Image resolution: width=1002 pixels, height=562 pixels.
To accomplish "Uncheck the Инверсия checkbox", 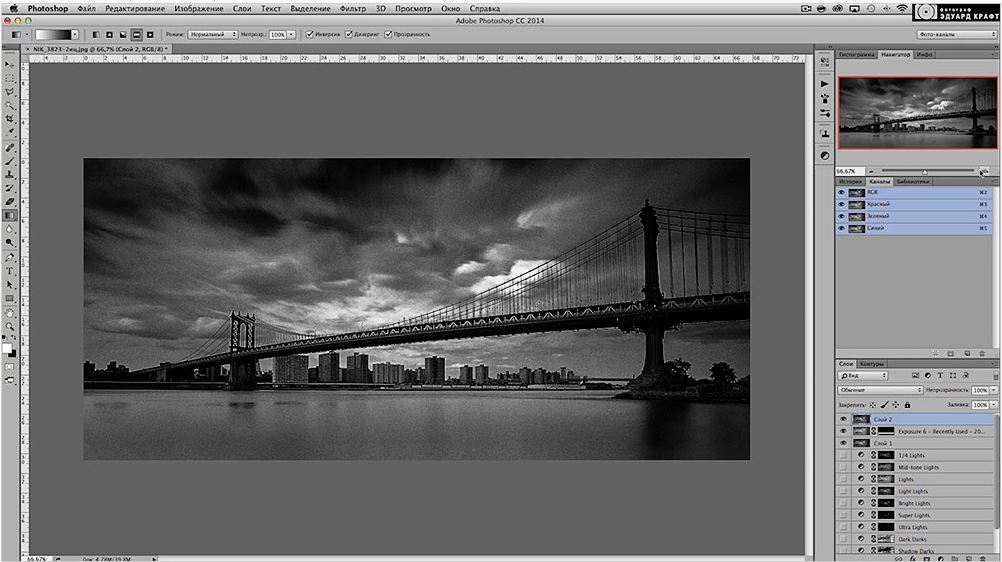I will pyautogui.click(x=310, y=34).
